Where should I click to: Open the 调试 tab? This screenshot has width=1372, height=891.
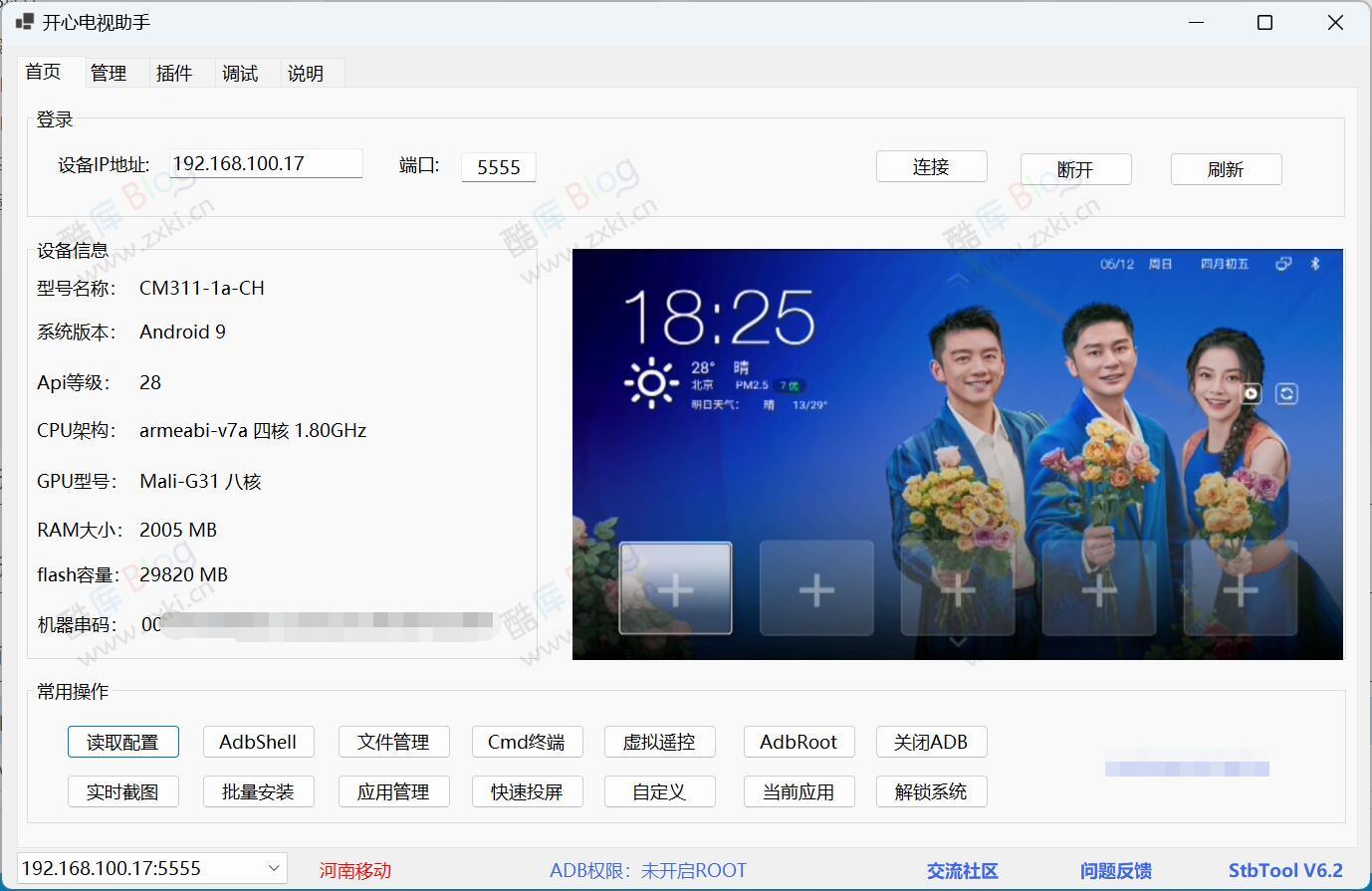pyautogui.click(x=239, y=73)
